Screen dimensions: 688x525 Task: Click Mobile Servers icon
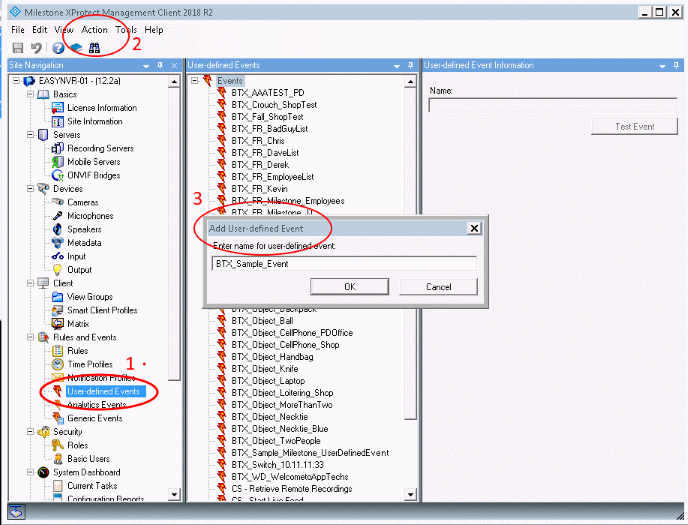tap(57, 162)
